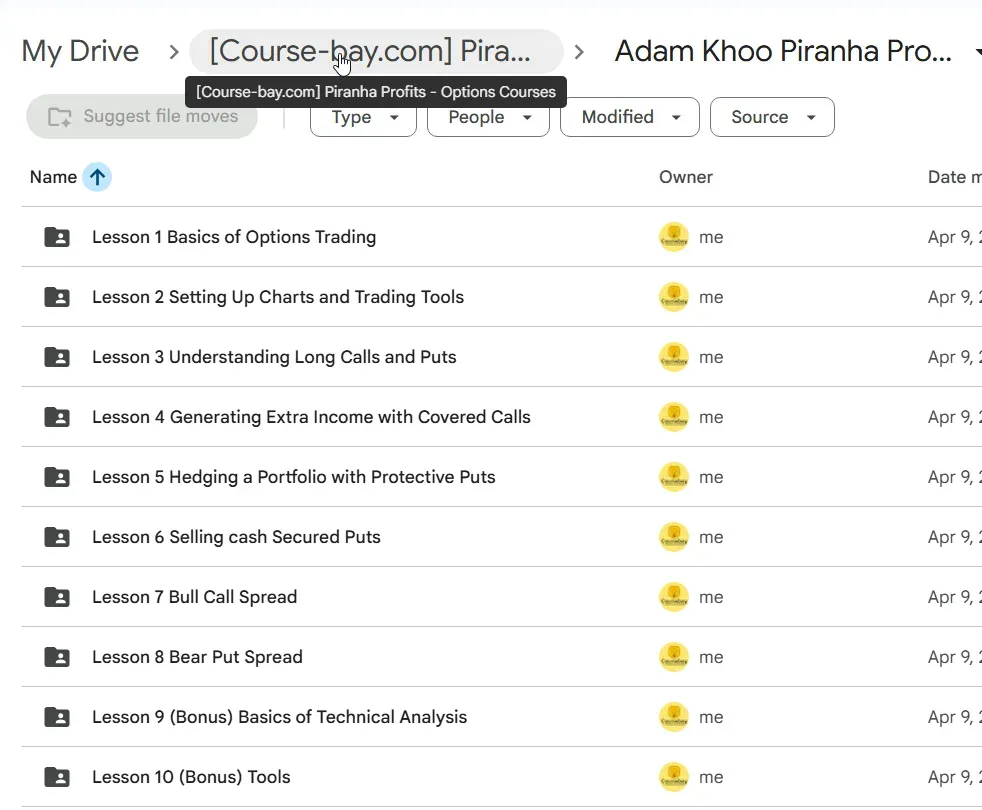
Task: Open the Lesson 1 Basics of Options Trading folder icon
Action: pos(57,237)
